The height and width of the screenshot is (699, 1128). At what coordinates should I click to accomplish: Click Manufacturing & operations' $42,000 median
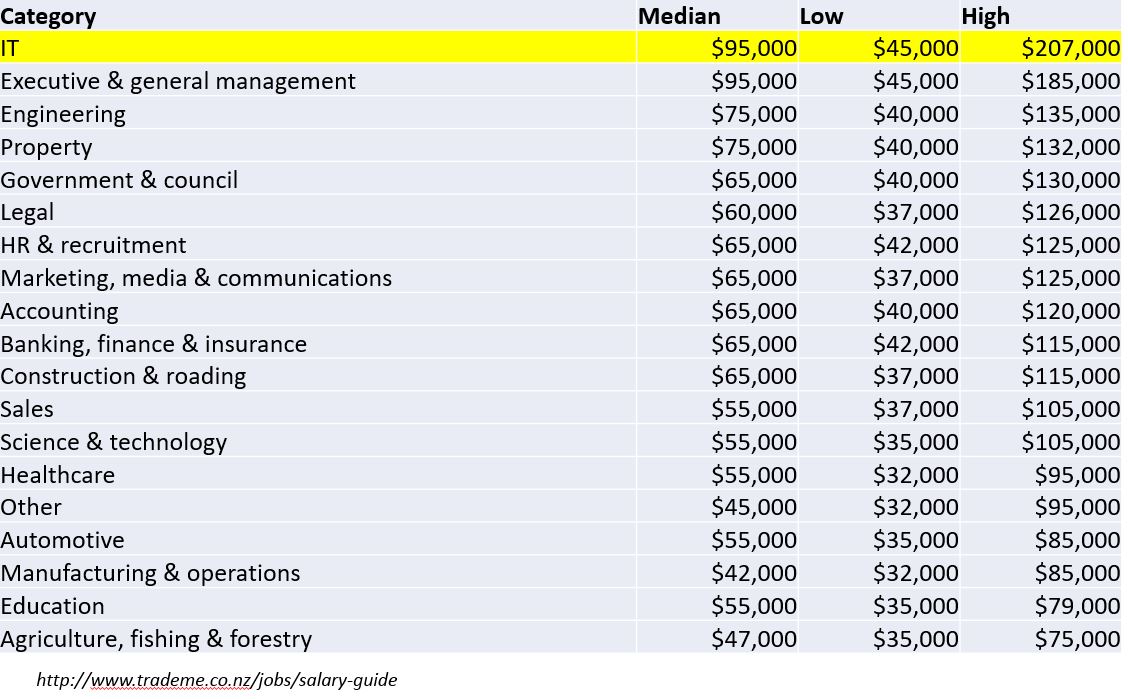click(754, 573)
